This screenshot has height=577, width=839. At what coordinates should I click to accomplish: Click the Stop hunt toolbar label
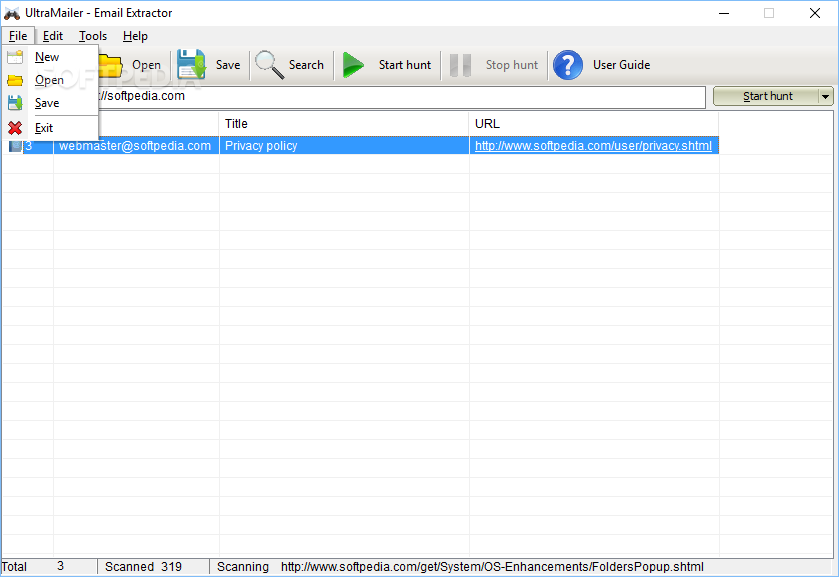tap(512, 65)
